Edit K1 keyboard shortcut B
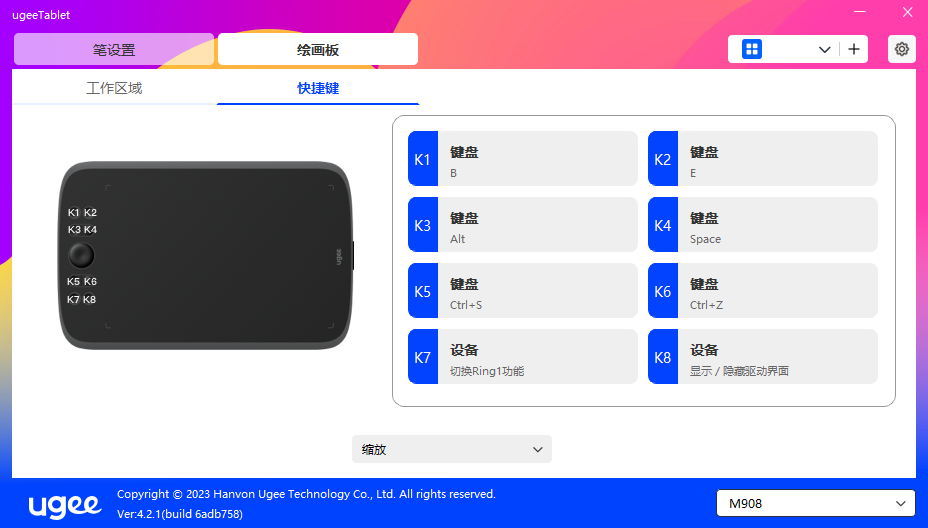Viewport: 928px width, 528px height. [x=537, y=159]
